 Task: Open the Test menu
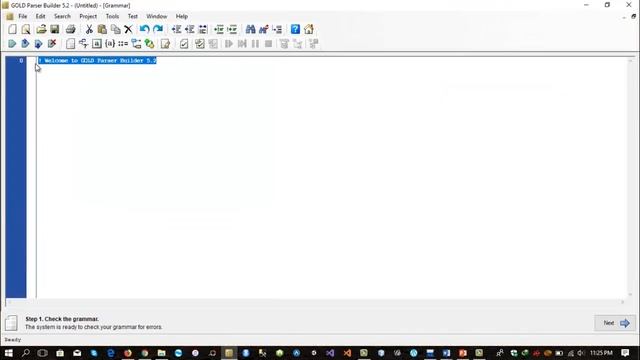133,16
